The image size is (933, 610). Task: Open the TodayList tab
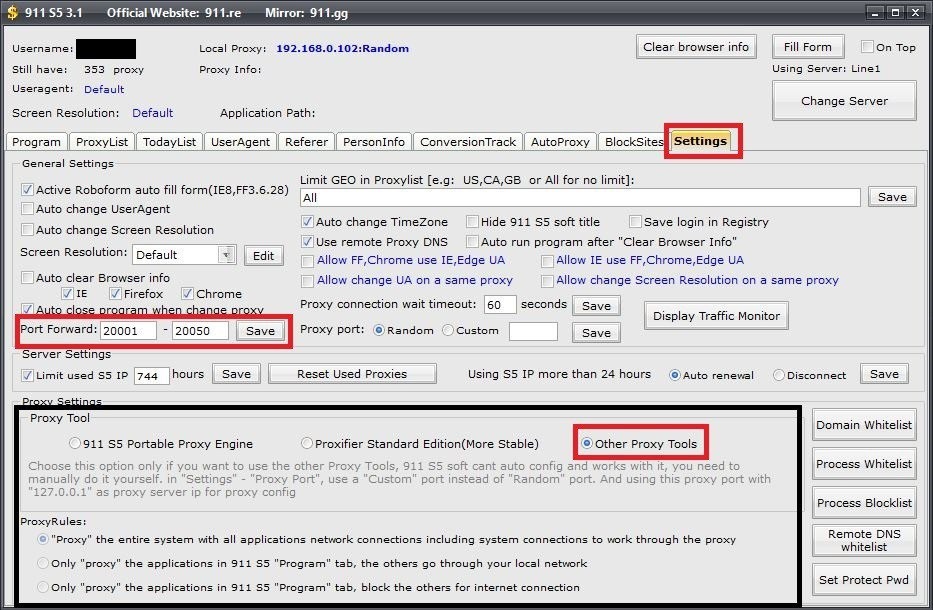point(169,142)
